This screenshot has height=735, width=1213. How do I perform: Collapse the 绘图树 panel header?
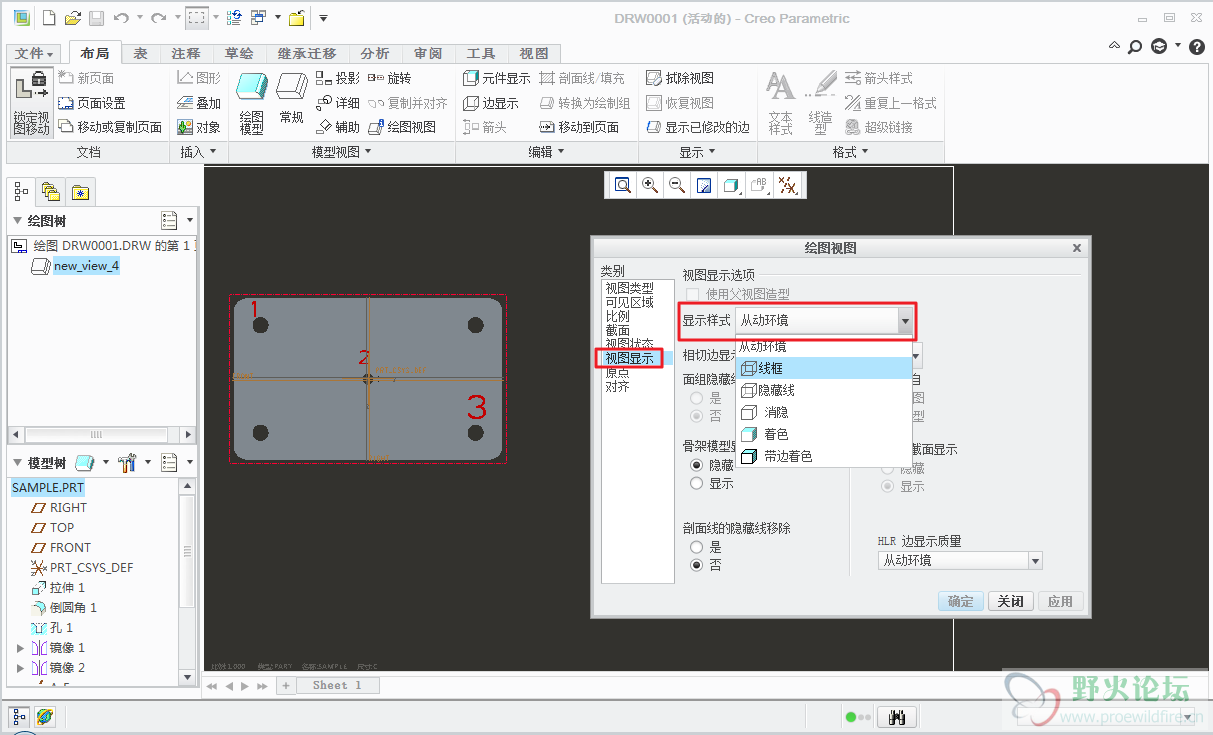[x=17, y=221]
